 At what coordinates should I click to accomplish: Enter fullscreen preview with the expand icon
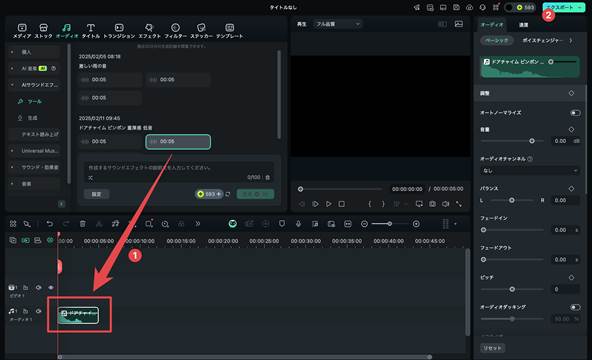459,204
